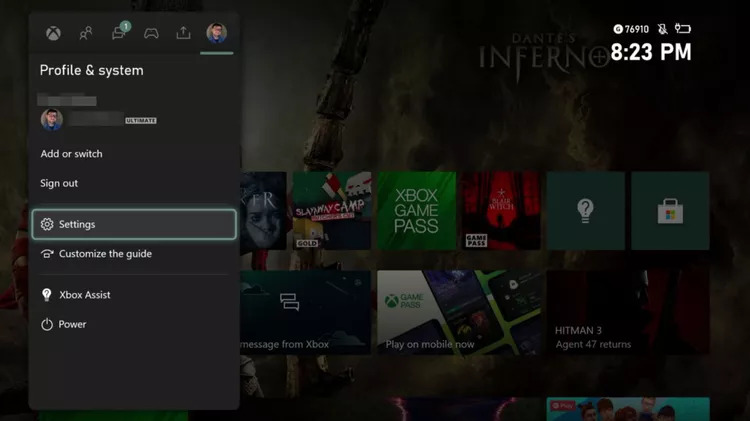Click the Customize the guide icon
This screenshot has height=421, width=750.
tap(47, 254)
